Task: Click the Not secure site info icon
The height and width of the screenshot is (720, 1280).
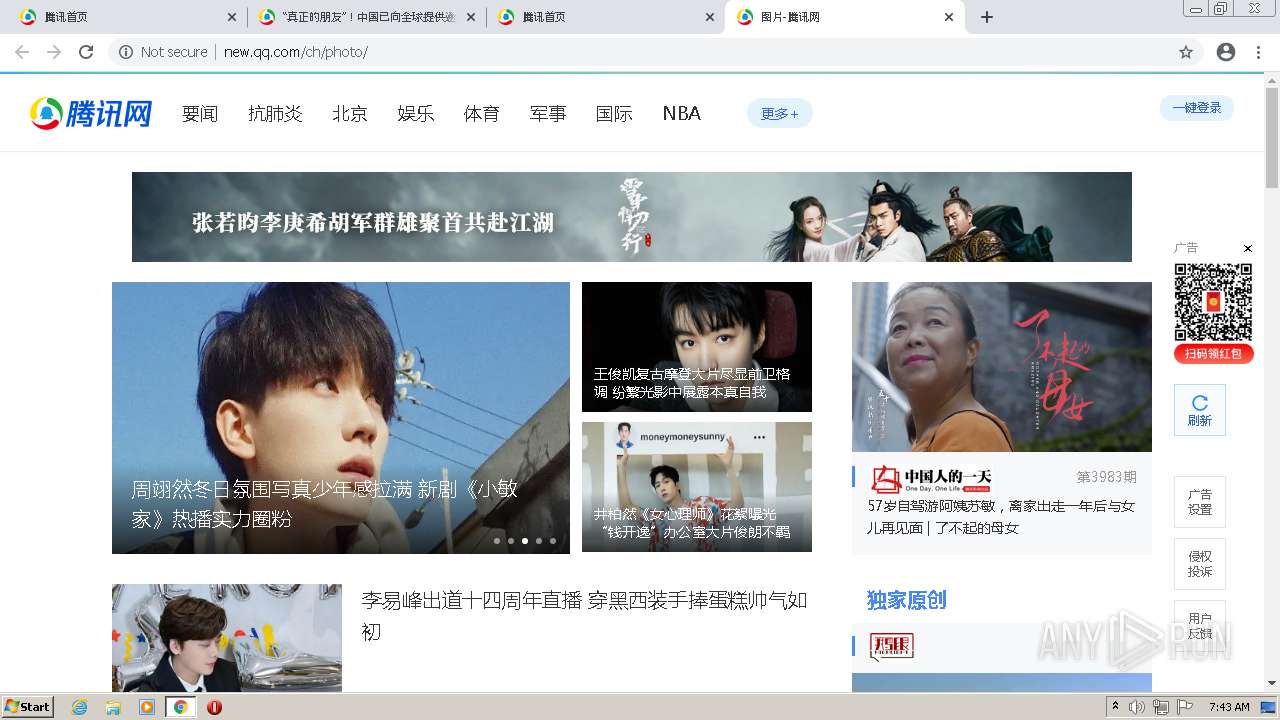Action: click(126, 52)
